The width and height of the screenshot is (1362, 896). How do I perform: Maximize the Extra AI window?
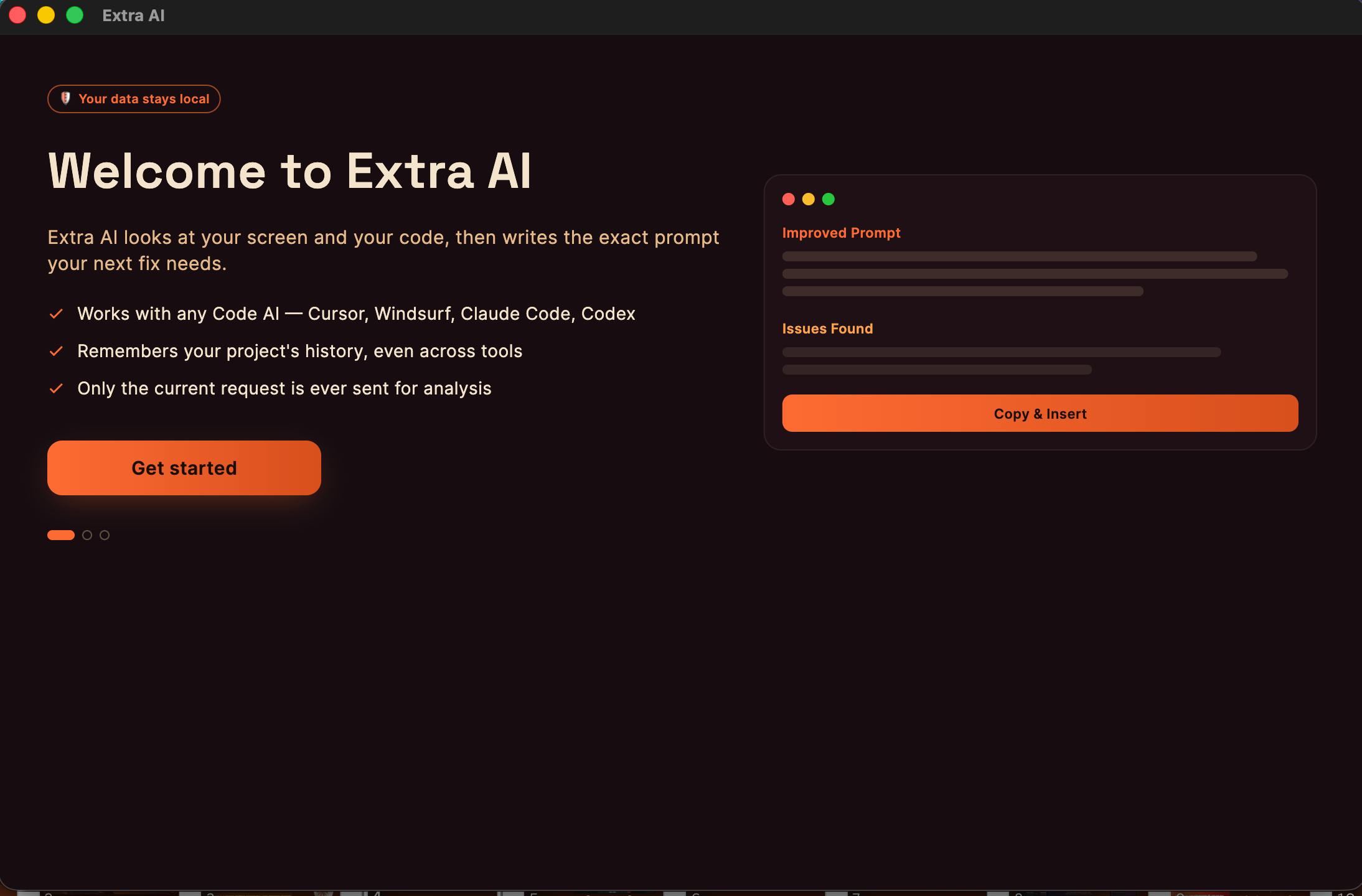point(75,15)
